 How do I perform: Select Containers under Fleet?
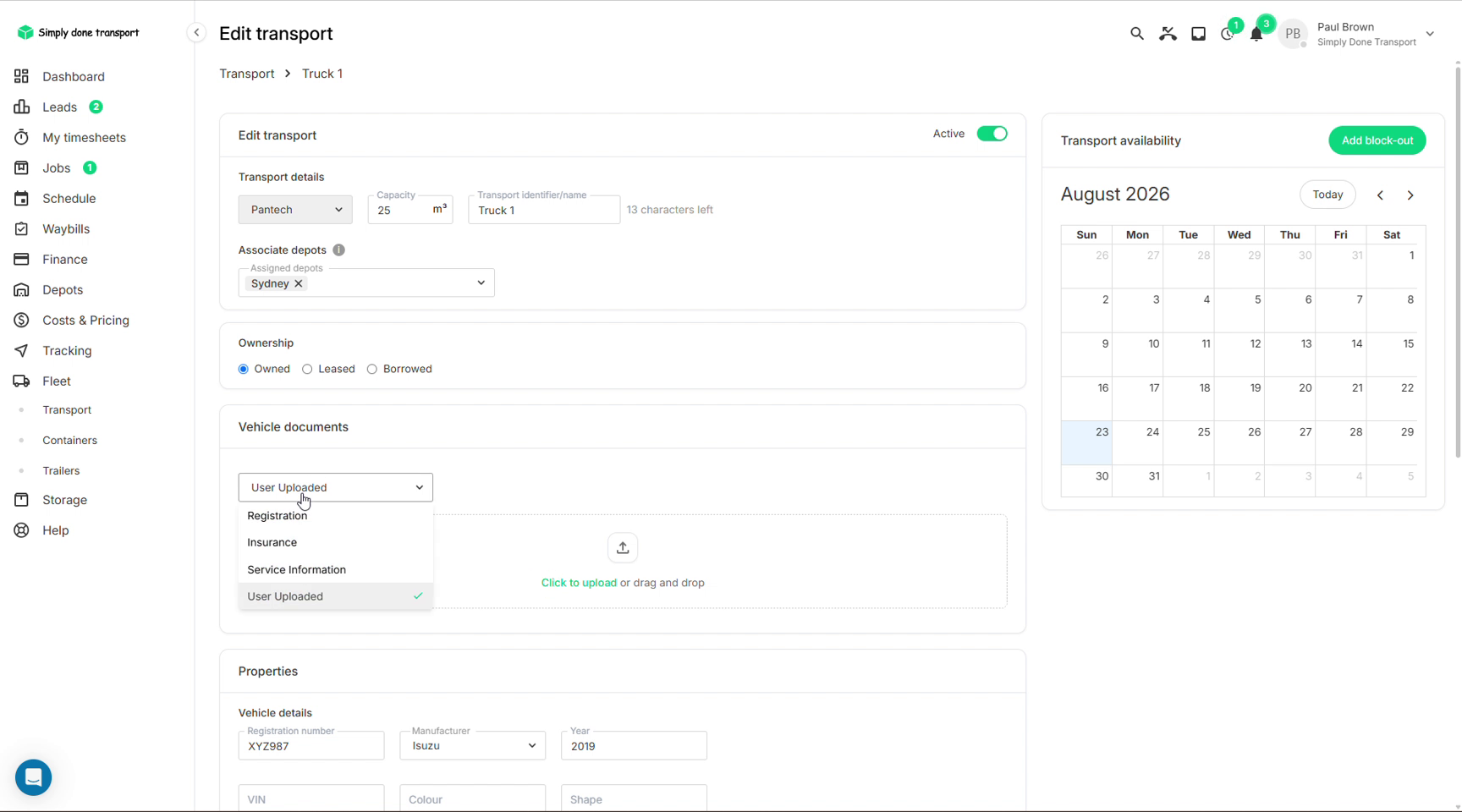pos(69,440)
